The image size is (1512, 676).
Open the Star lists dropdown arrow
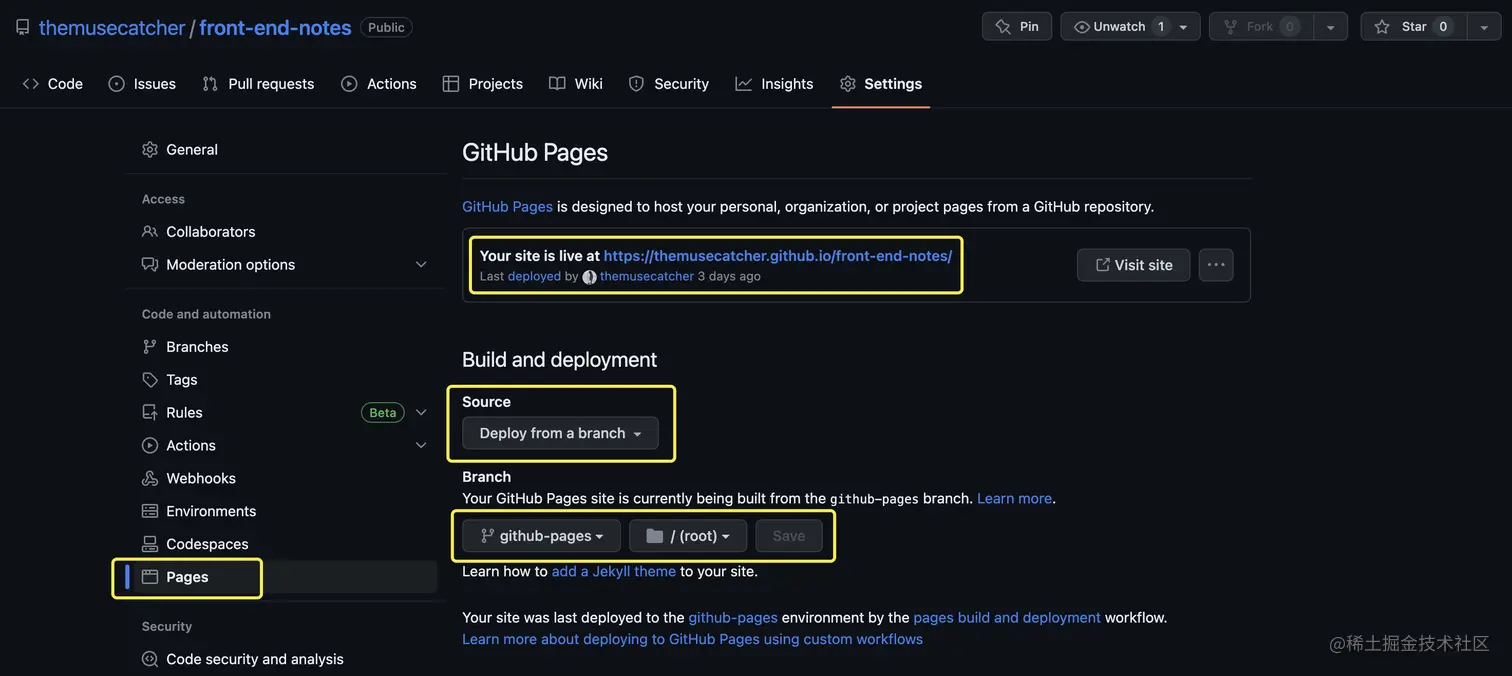pos(1484,27)
